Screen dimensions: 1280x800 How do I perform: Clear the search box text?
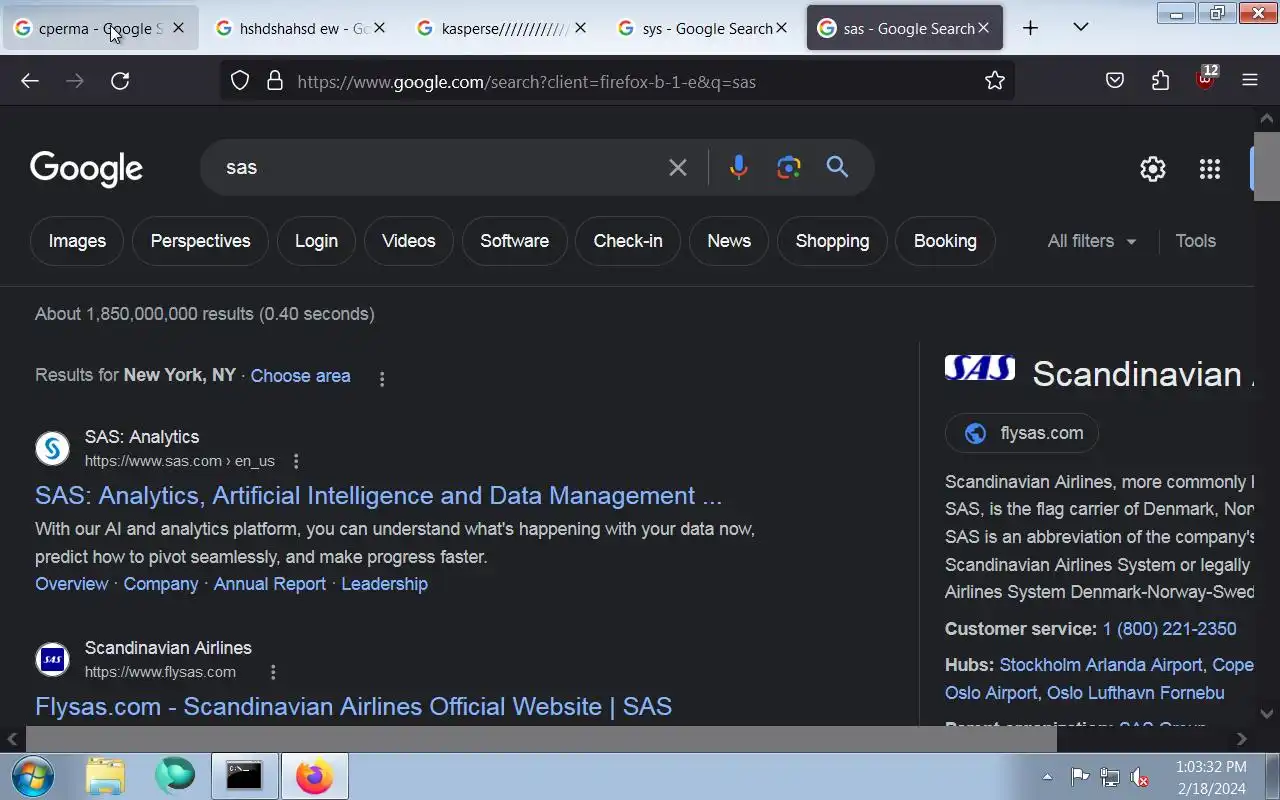pyautogui.click(x=678, y=168)
